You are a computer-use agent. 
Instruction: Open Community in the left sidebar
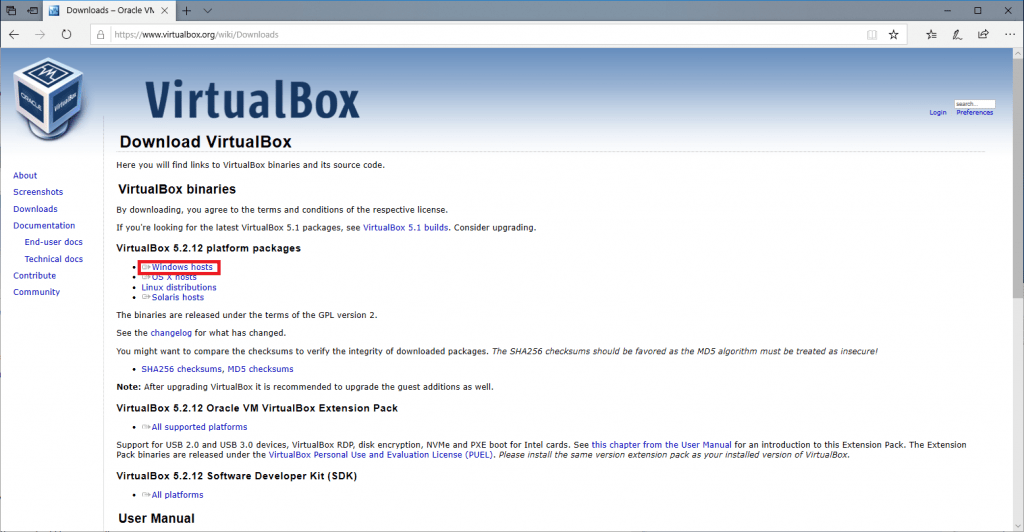[x=36, y=292]
